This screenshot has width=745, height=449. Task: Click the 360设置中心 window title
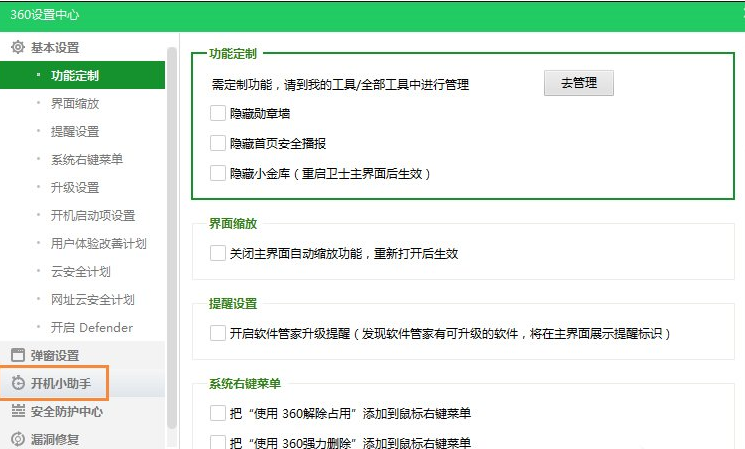45,15
